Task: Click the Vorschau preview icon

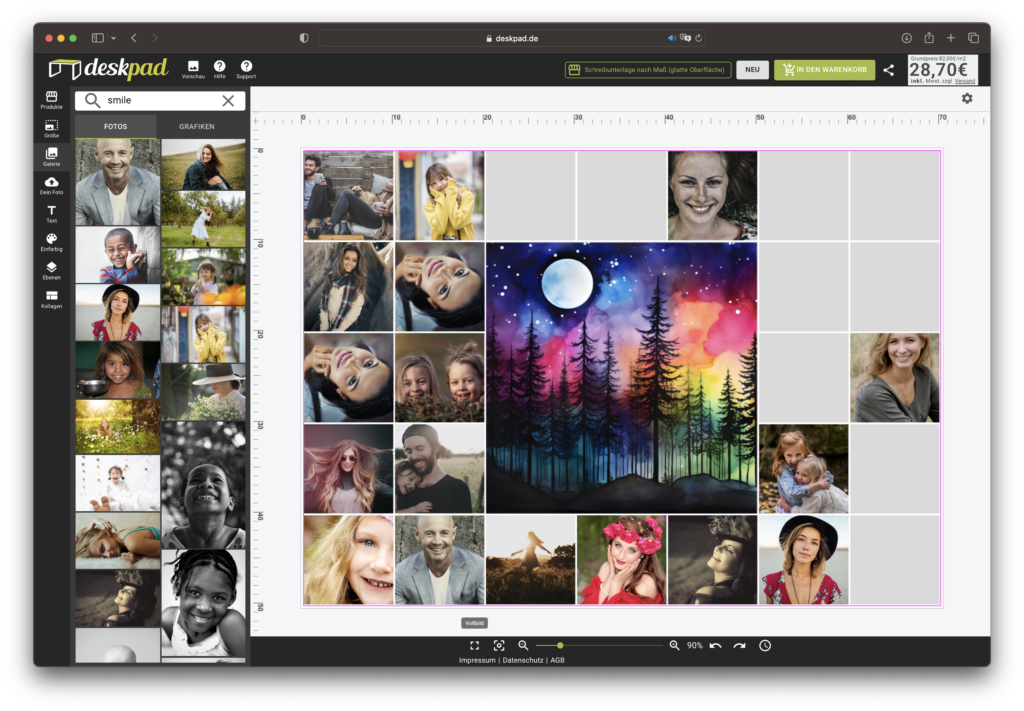Action: click(193, 68)
